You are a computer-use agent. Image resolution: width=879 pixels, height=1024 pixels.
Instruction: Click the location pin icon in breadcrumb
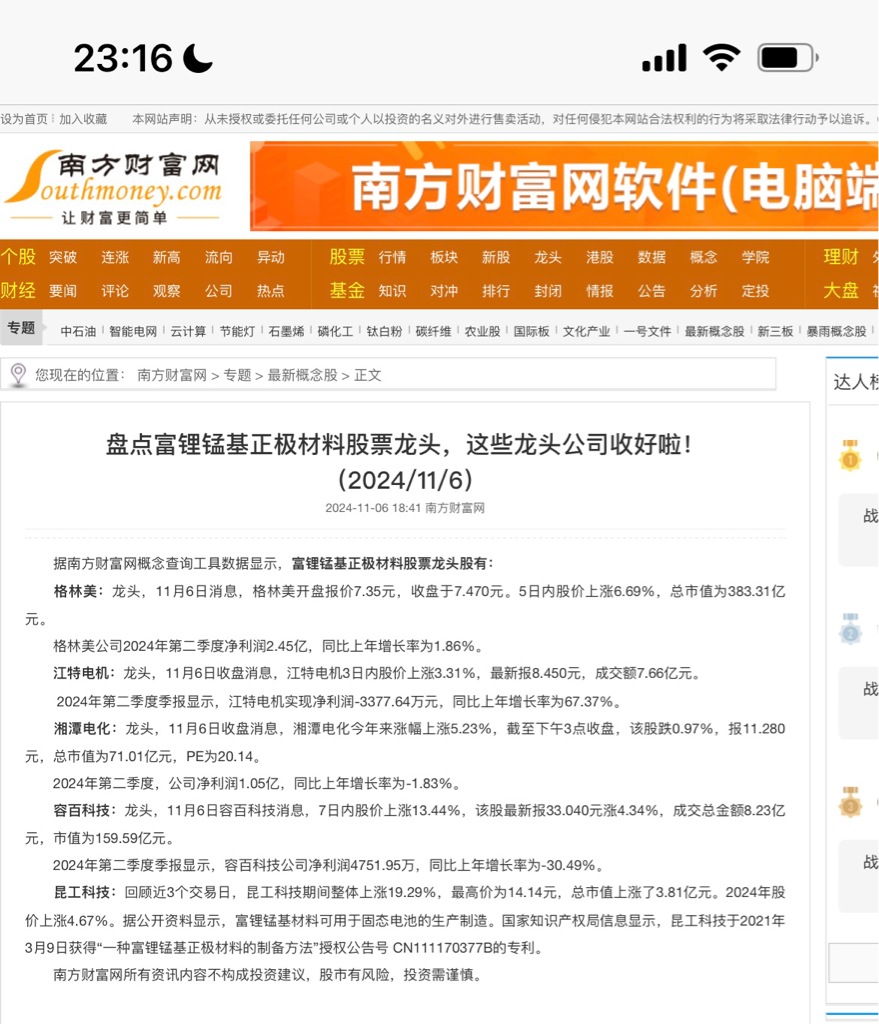coord(18,375)
